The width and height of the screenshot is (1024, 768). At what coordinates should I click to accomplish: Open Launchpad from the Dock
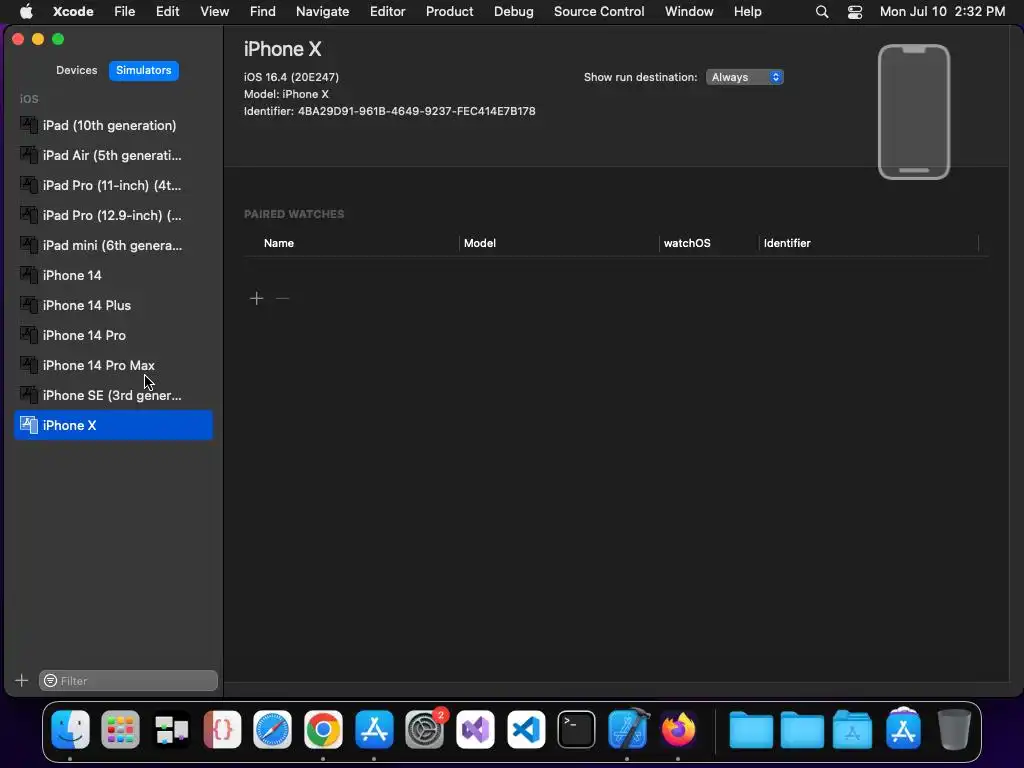(x=121, y=729)
